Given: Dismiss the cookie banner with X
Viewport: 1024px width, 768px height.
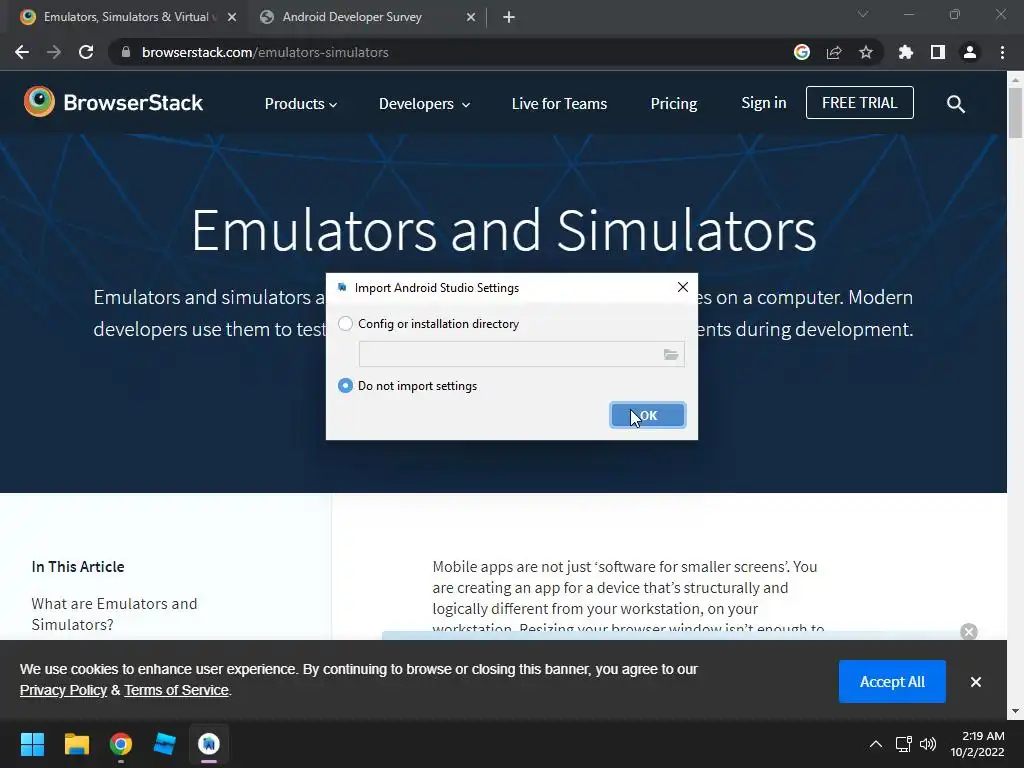Looking at the screenshot, I should coord(976,682).
